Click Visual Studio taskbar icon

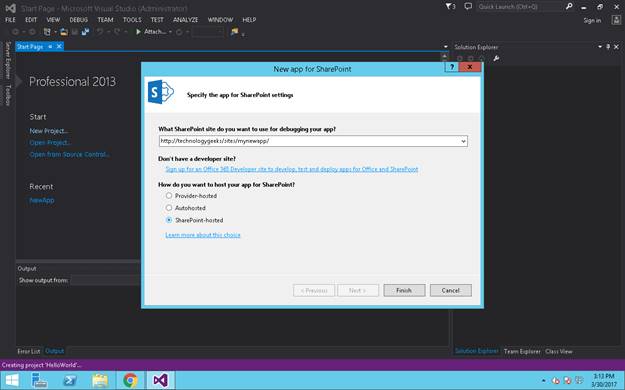[160, 380]
